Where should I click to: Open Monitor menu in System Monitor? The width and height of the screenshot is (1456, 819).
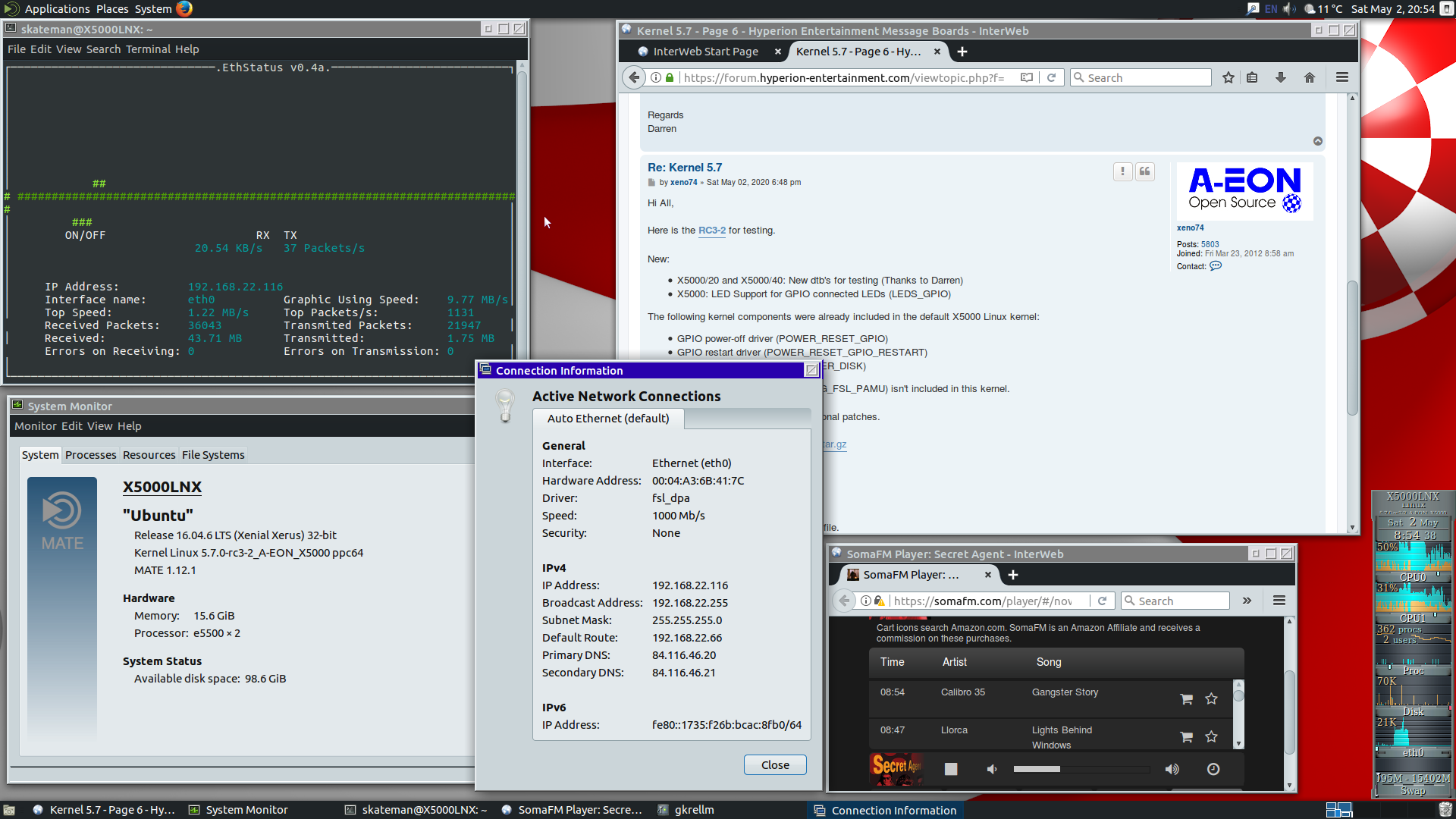tap(36, 426)
